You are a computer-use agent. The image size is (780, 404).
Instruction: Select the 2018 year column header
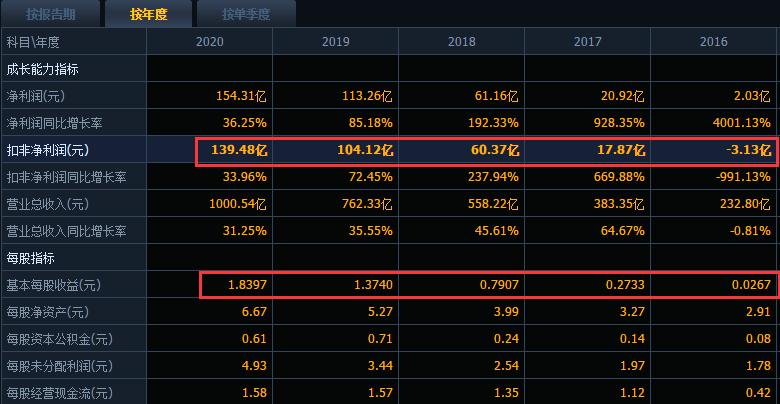[x=462, y=42]
